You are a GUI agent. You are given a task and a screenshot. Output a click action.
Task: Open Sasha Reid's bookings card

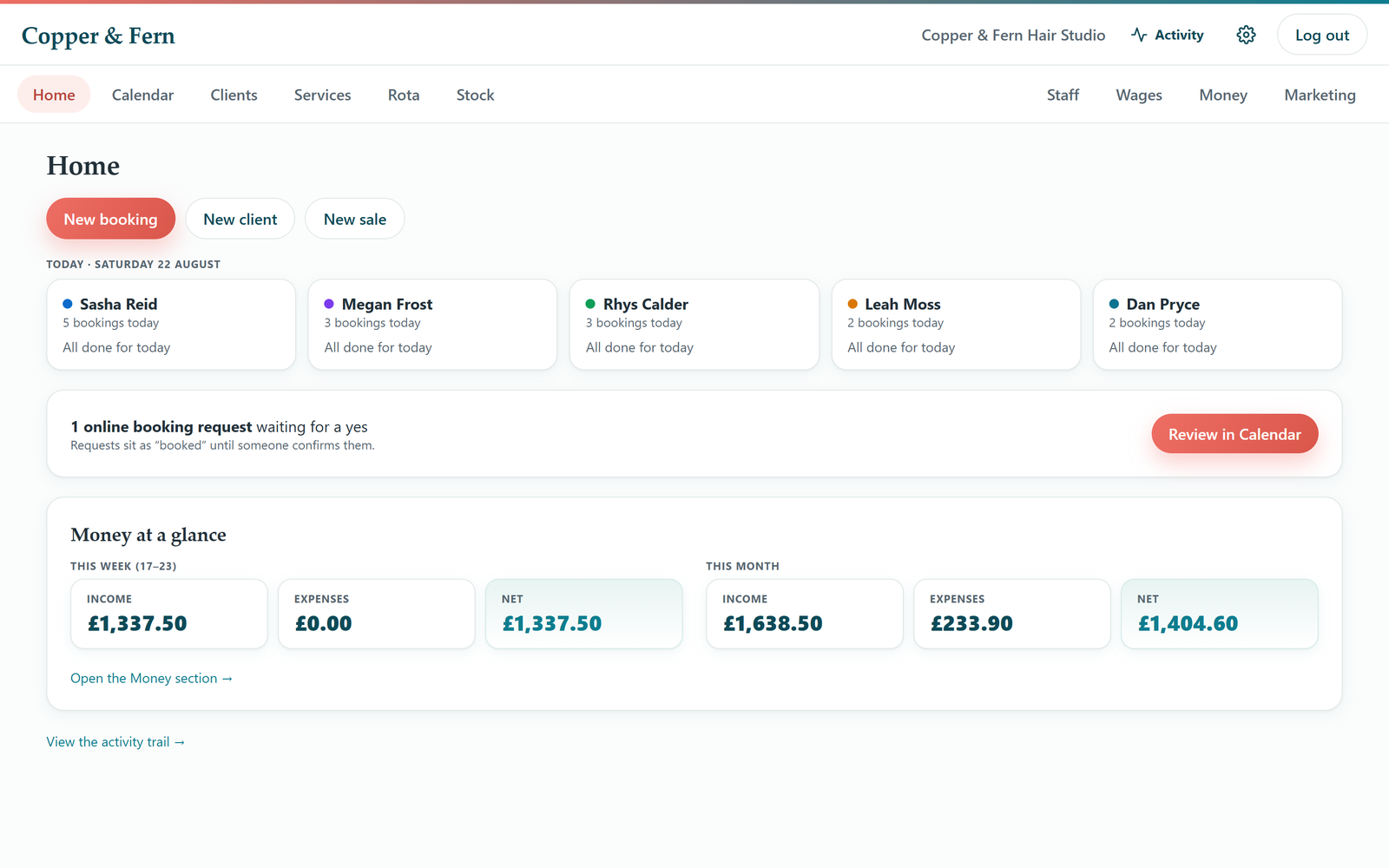pos(171,325)
